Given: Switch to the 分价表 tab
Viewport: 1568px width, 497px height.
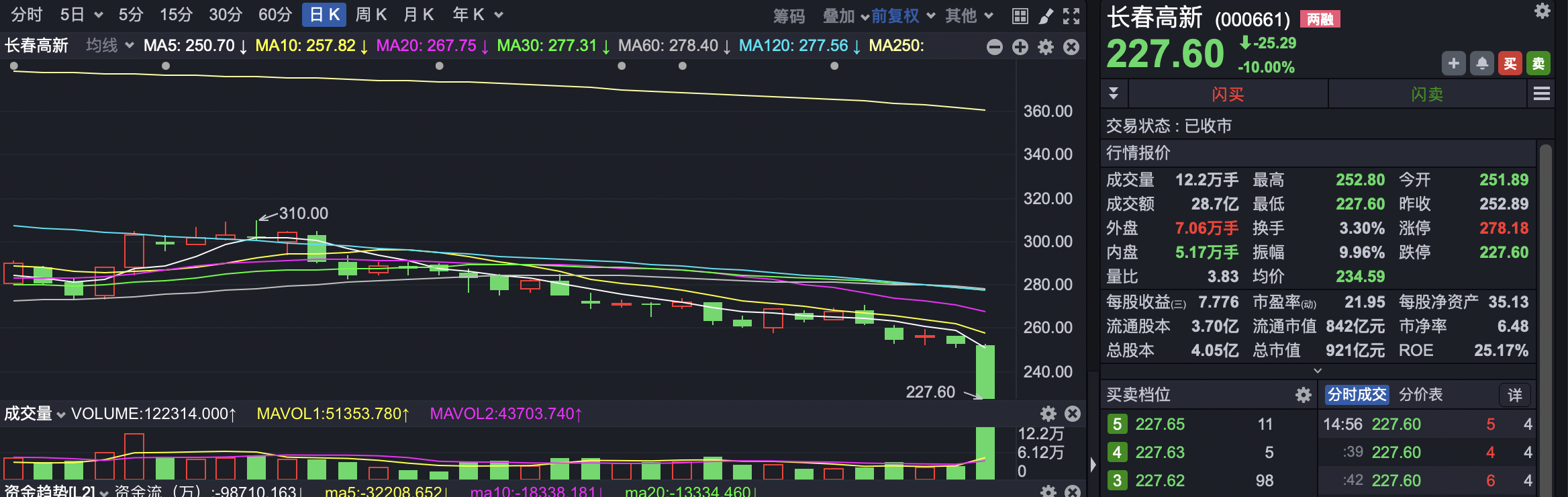Looking at the screenshot, I should click(1420, 395).
